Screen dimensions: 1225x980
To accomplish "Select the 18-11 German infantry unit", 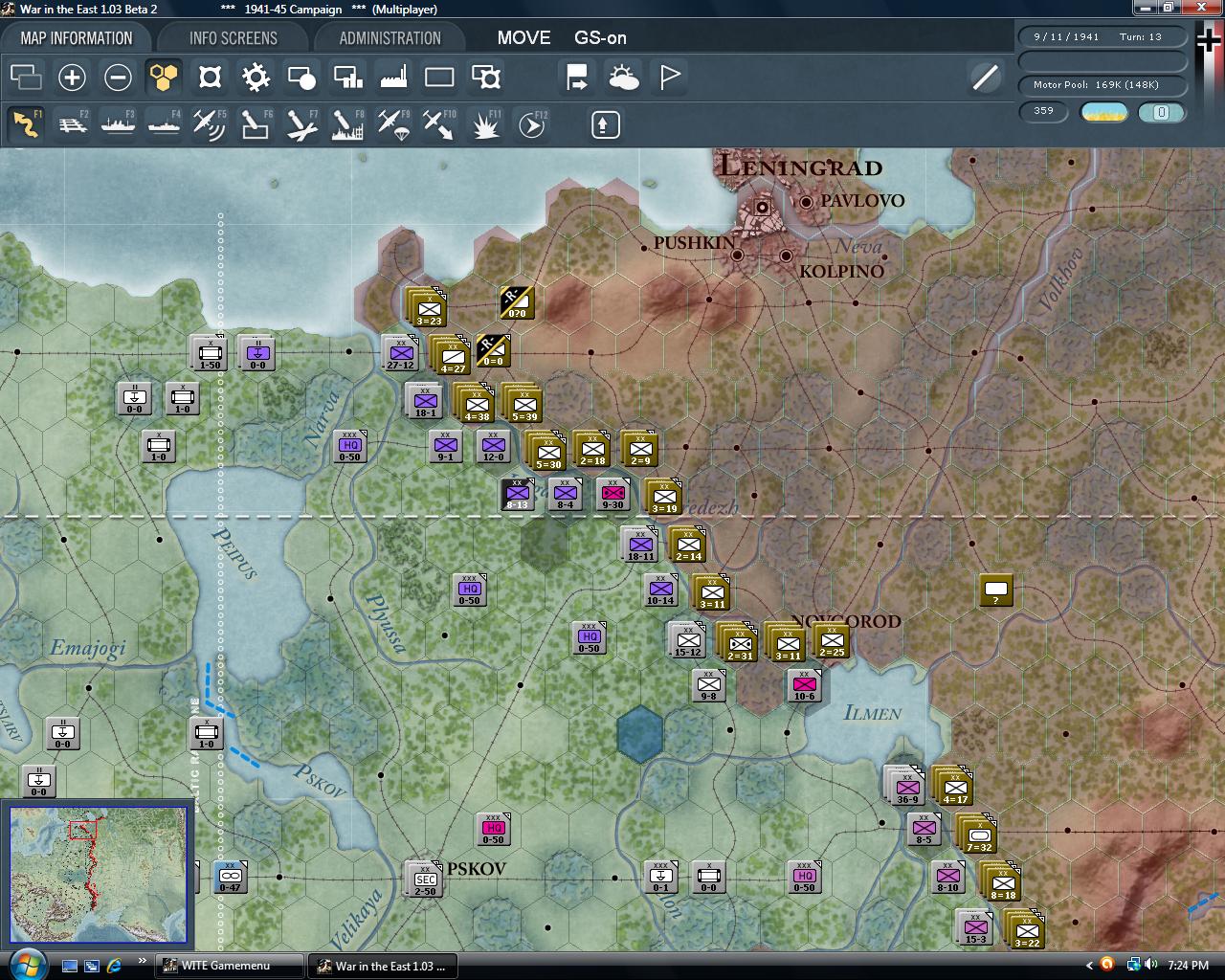I will [x=640, y=545].
